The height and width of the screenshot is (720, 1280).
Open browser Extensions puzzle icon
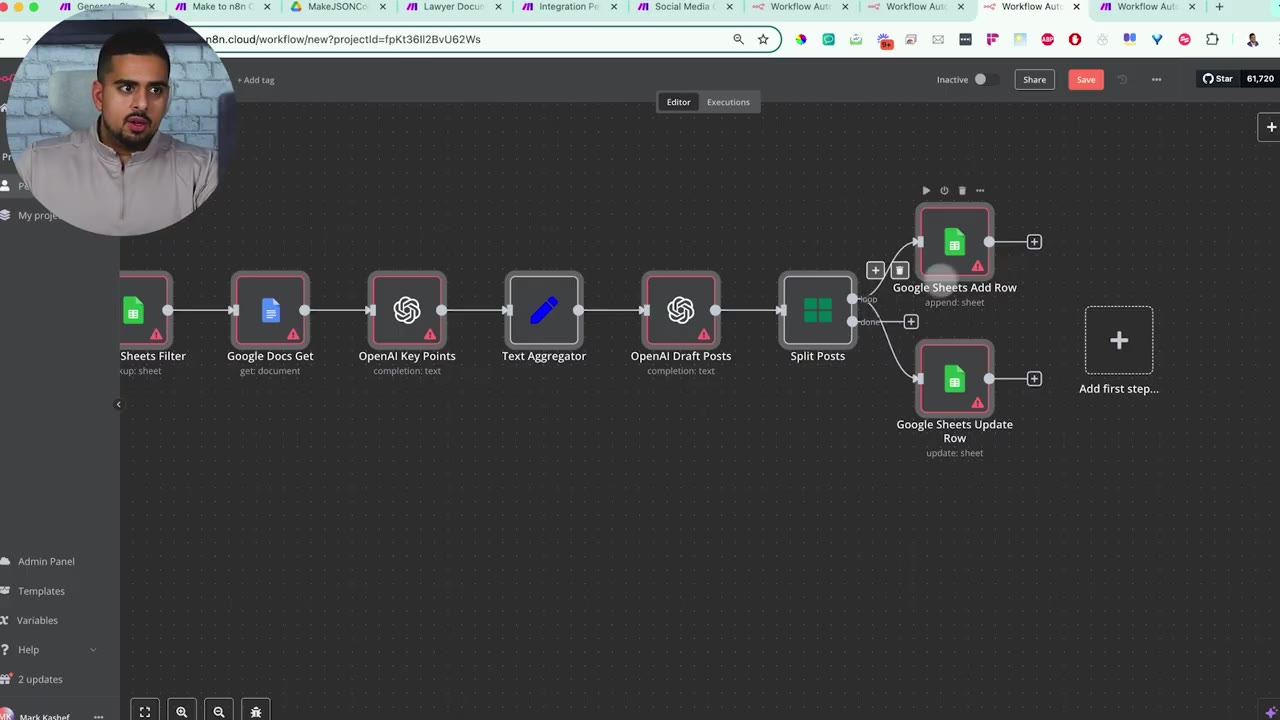point(1212,40)
